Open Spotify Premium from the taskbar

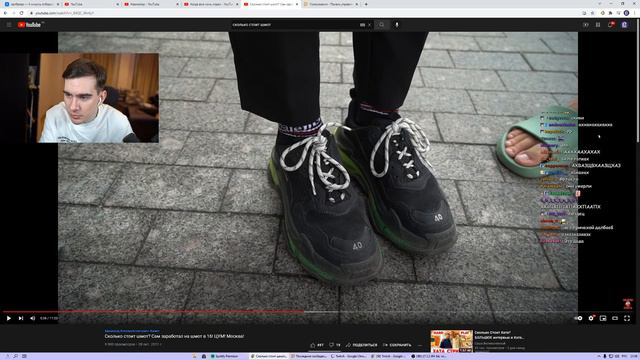[224, 356]
